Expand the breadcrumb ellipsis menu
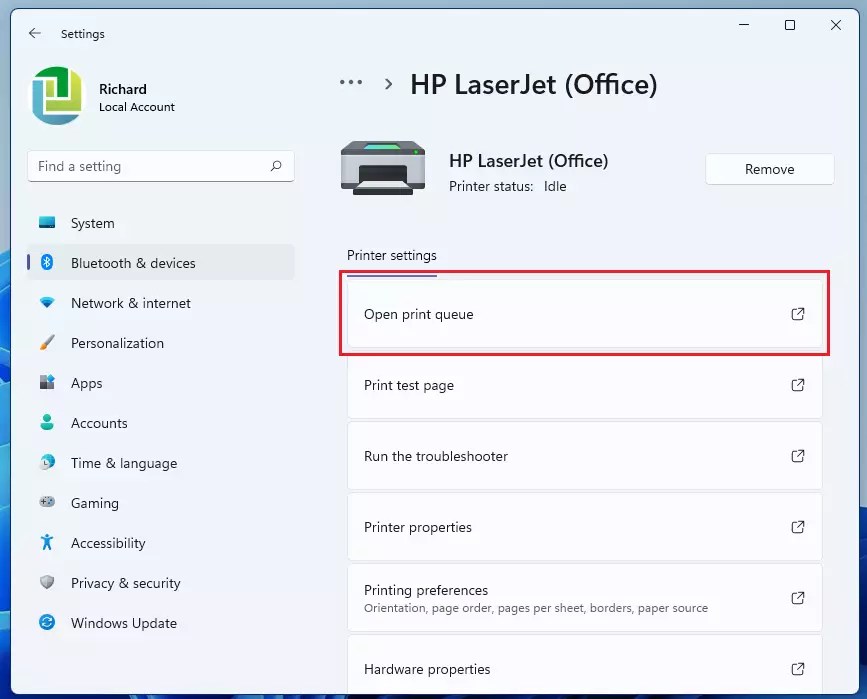Viewport: 867px width, 699px height. 351,84
